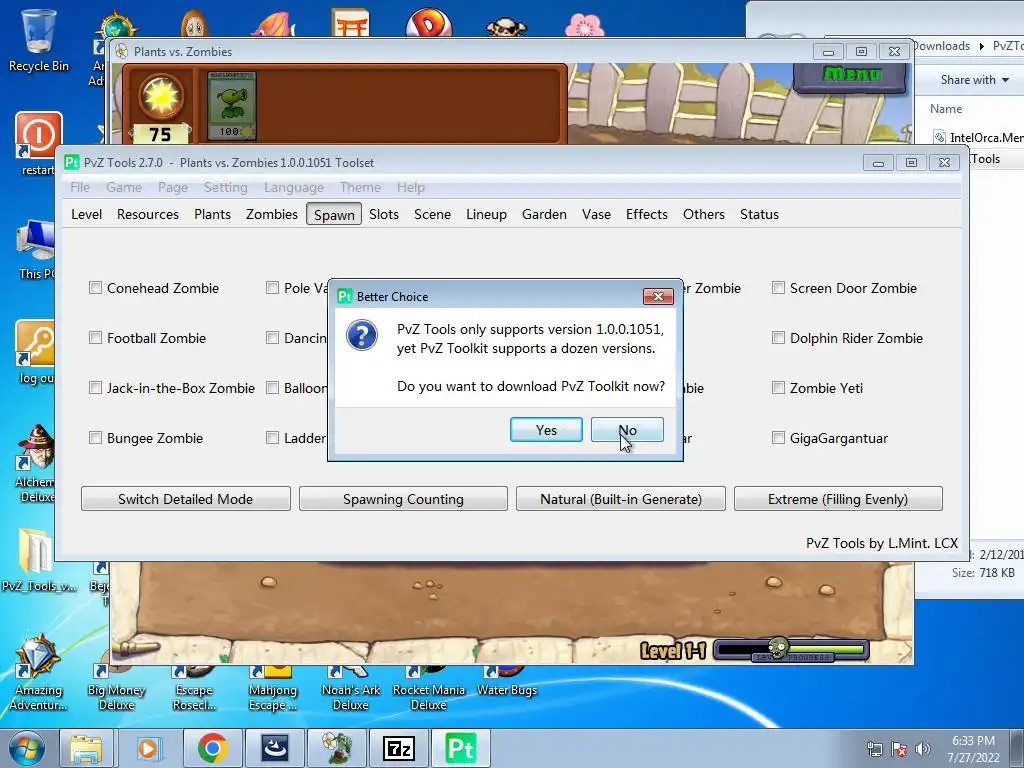Open the PvZ_Tools folder on desktop

pos(39,560)
